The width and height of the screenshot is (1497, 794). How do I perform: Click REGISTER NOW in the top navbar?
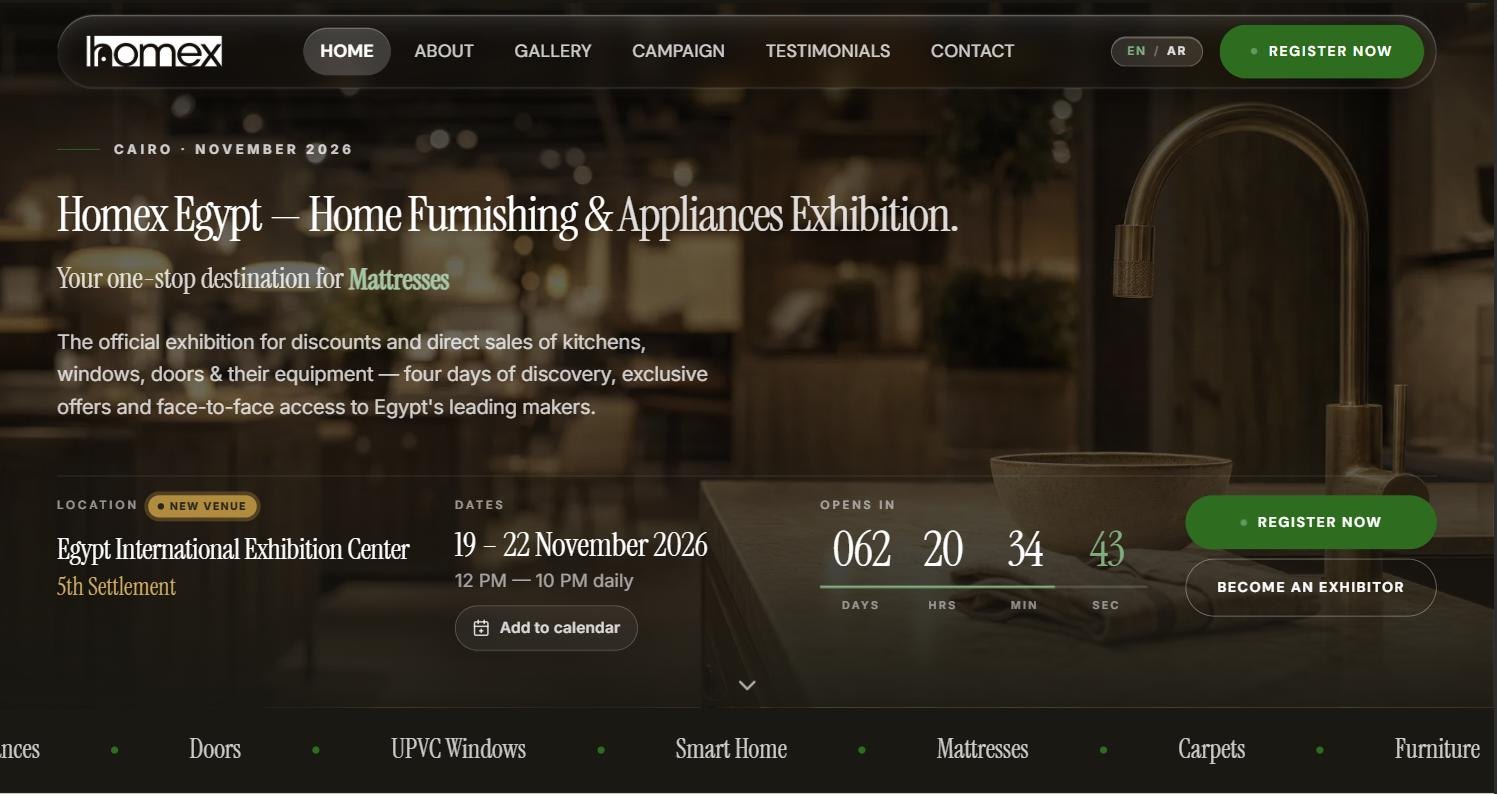click(x=1321, y=51)
